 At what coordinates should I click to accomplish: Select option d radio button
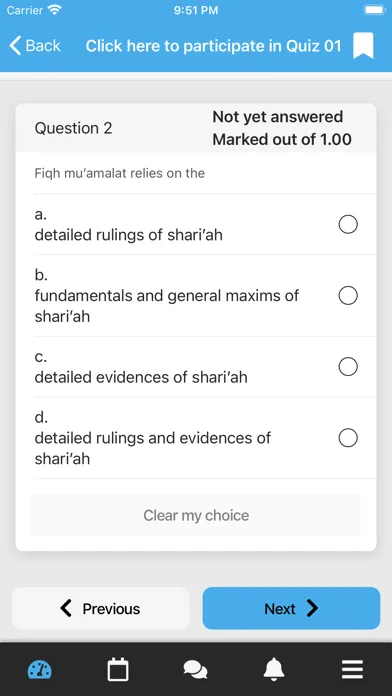(x=348, y=438)
